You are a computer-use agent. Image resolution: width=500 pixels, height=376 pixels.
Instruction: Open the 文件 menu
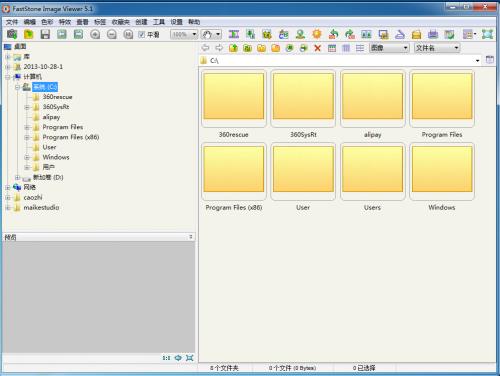point(12,22)
